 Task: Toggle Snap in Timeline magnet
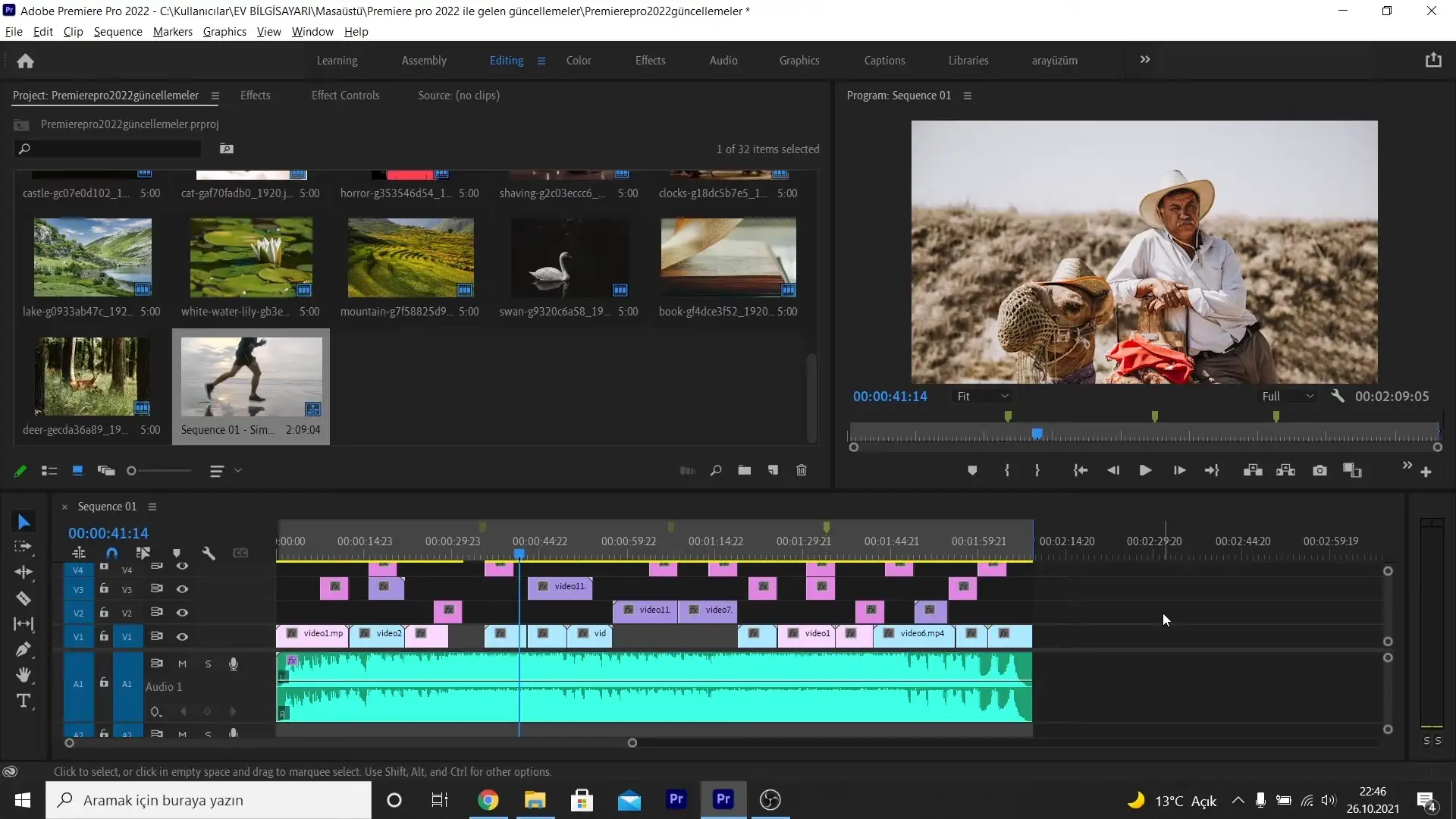(111, 553)
